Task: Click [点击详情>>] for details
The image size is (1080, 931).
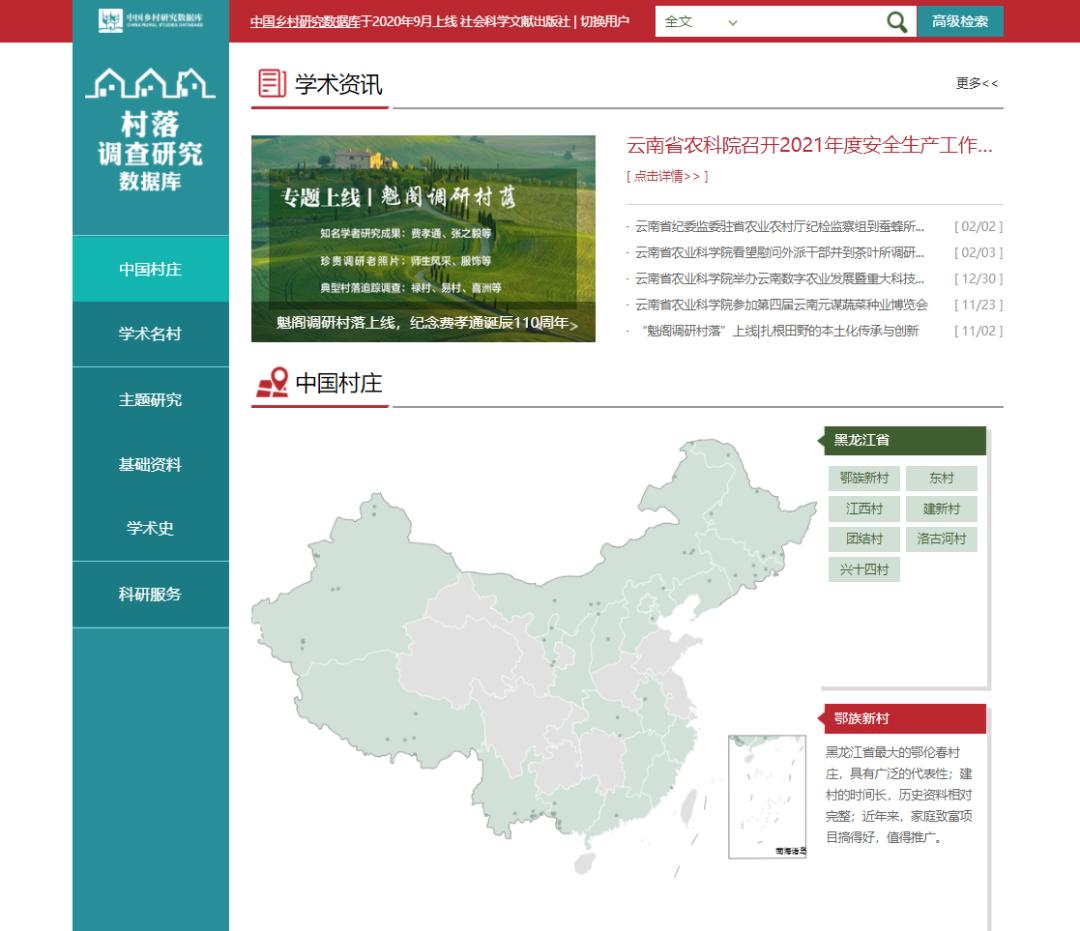Action: [x=667, y=176]
